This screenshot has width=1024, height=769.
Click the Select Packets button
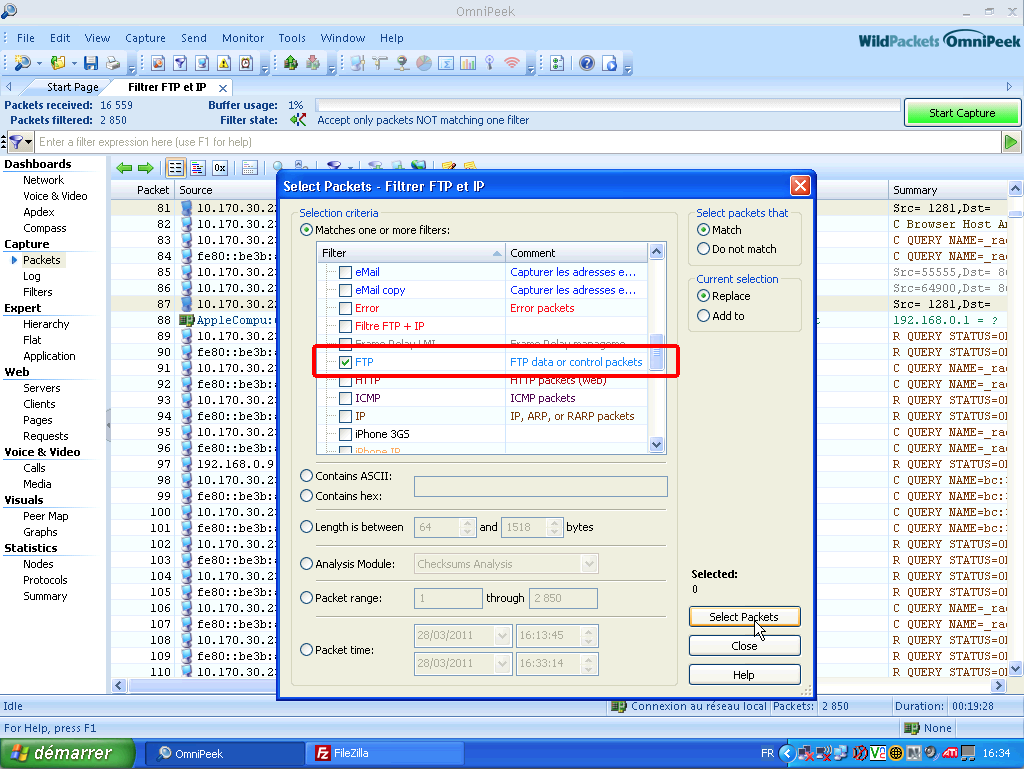point(744,617)
